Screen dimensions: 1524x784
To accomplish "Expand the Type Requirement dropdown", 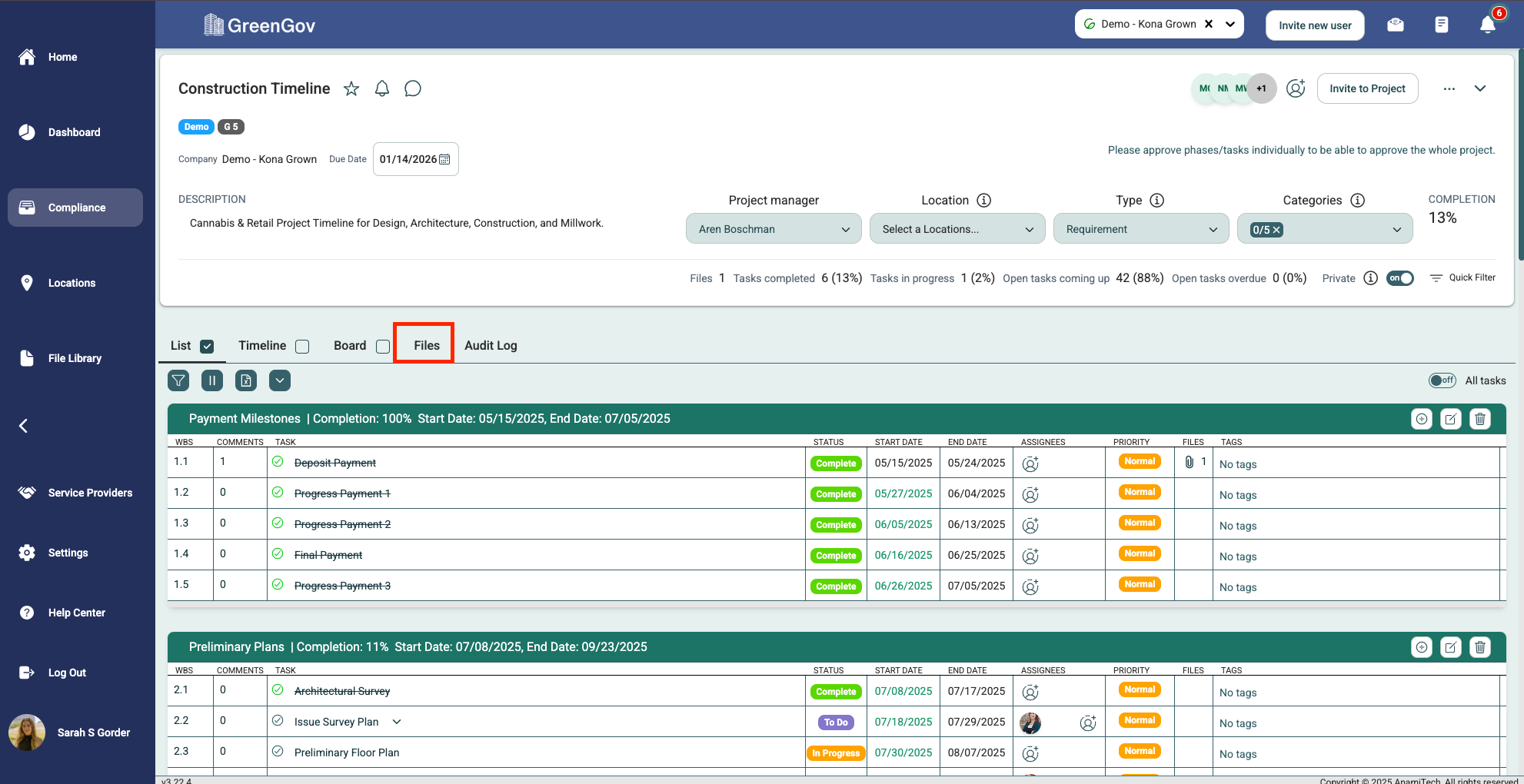I will 1140,229.
